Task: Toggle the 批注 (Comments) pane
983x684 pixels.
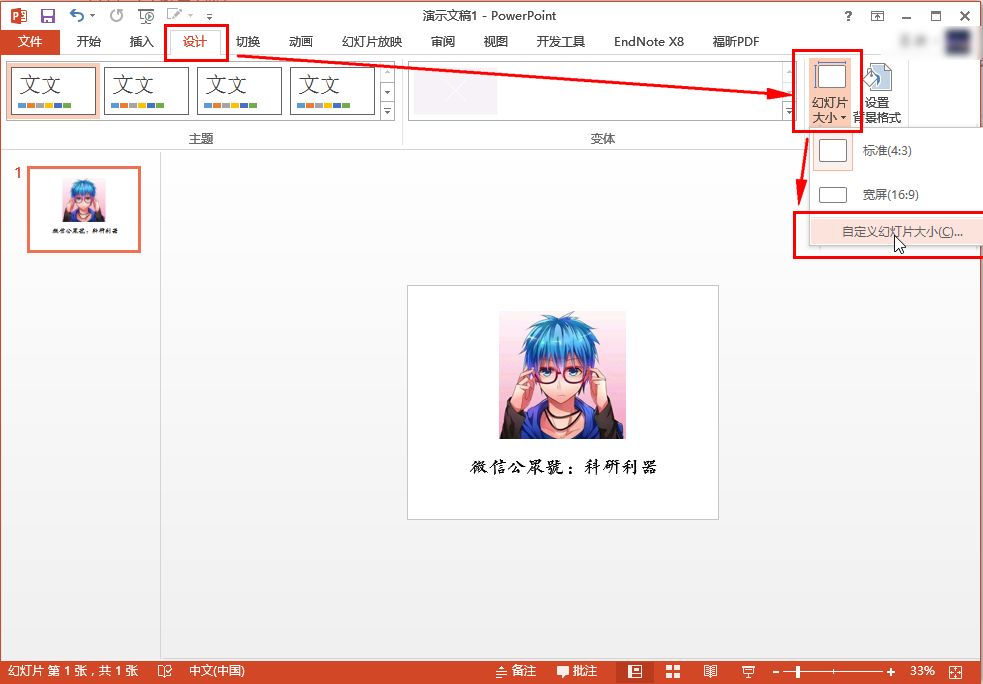Action: point(577,671)
